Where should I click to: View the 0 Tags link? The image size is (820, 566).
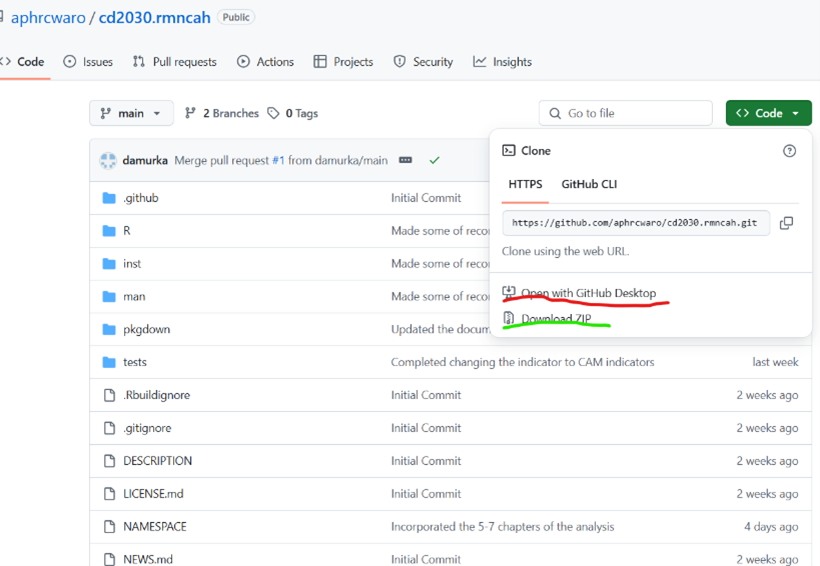(293, 113)
